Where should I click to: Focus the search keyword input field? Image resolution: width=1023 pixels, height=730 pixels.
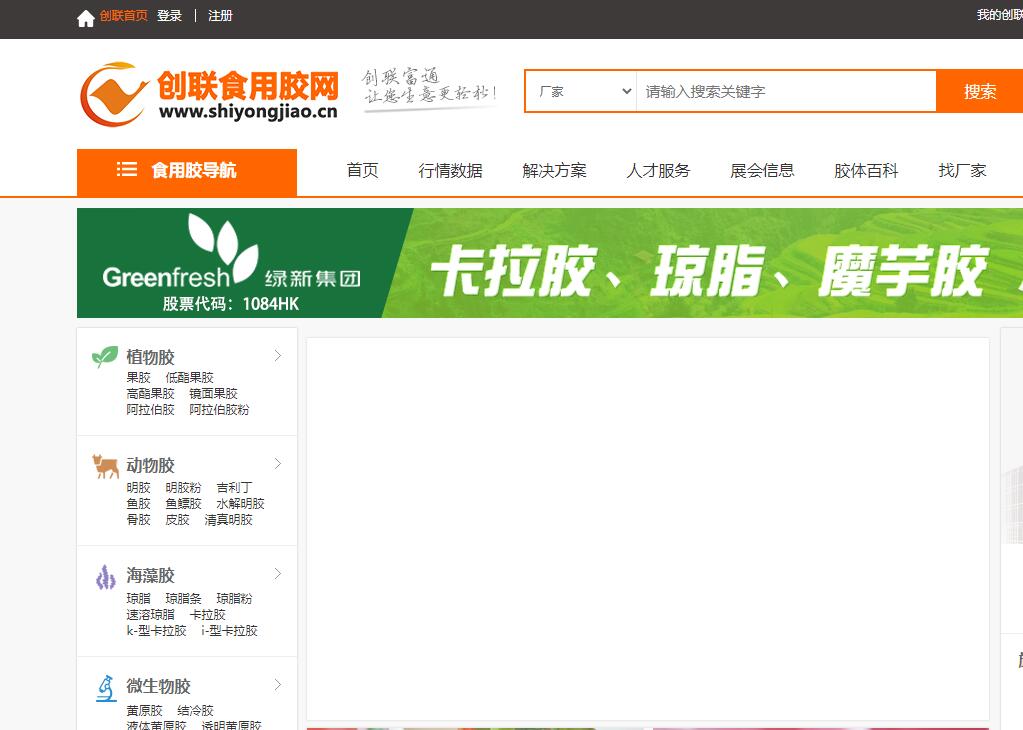point(785,91)
